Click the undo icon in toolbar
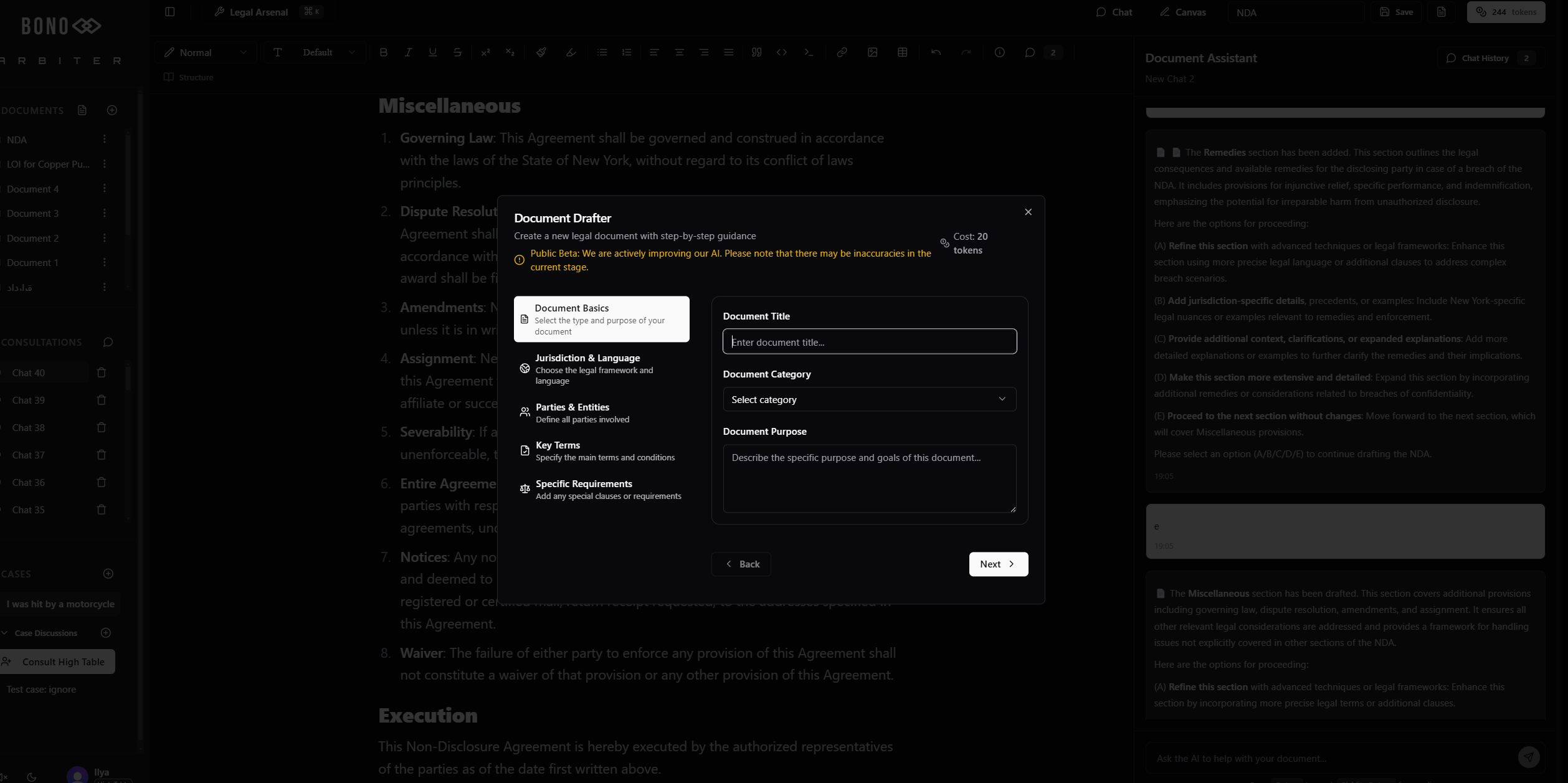The width and height of the screenshot is (1568, 783). 936,52
